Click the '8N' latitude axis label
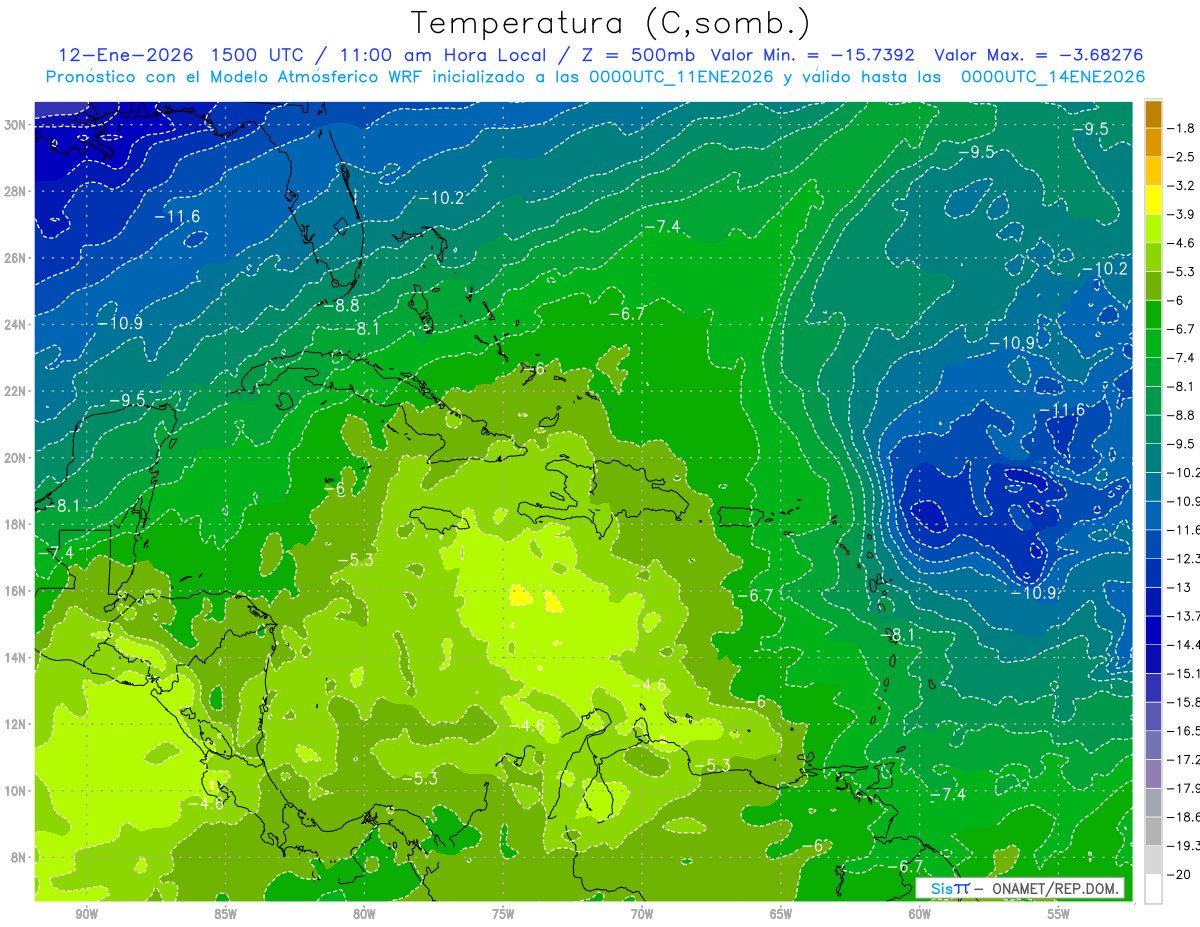 click(x=19, y=857)
